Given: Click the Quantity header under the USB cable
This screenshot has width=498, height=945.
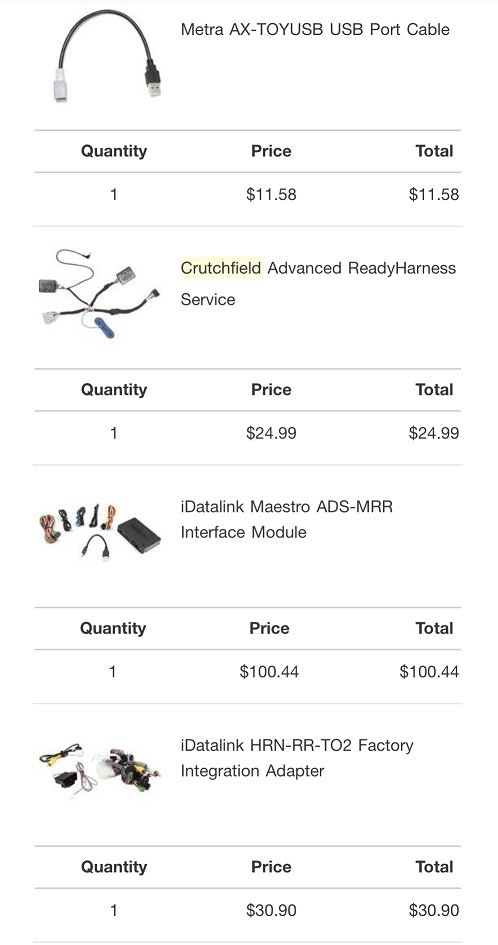Looking at the screenshot, I should [x=114, y=151].
